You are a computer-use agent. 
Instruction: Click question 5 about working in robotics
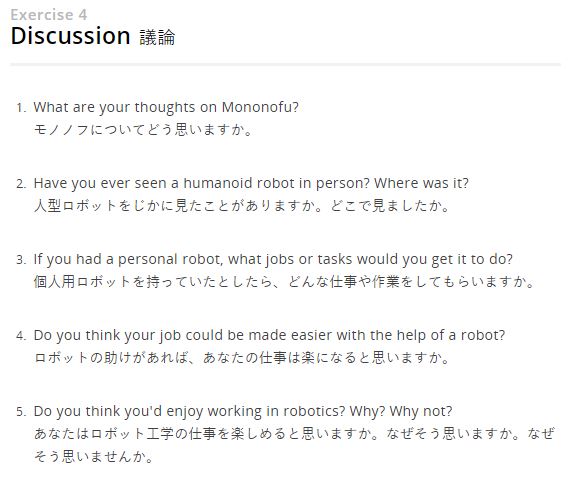pos(243,411)
